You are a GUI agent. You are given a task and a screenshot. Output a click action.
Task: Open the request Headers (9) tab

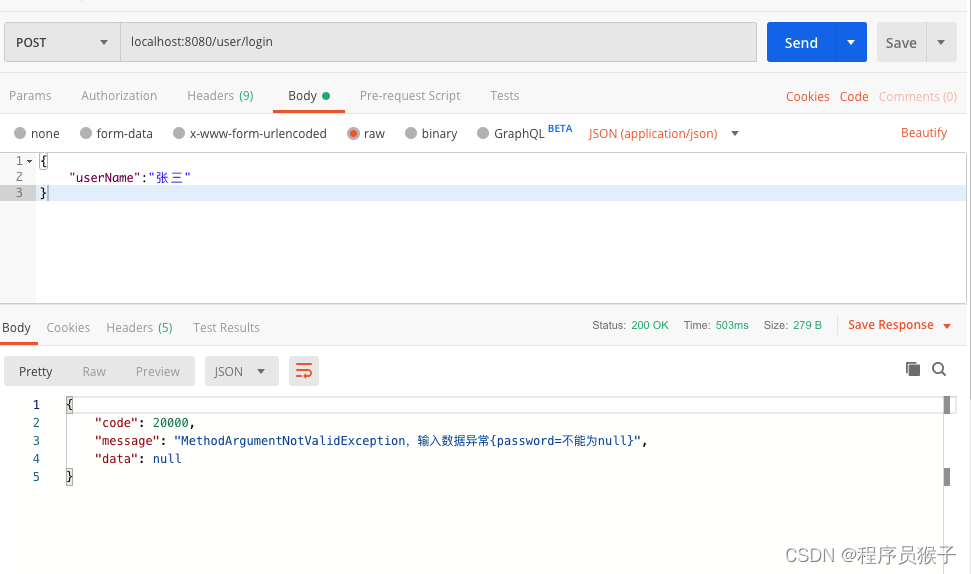pyautogui.click(x=220, y=96)
